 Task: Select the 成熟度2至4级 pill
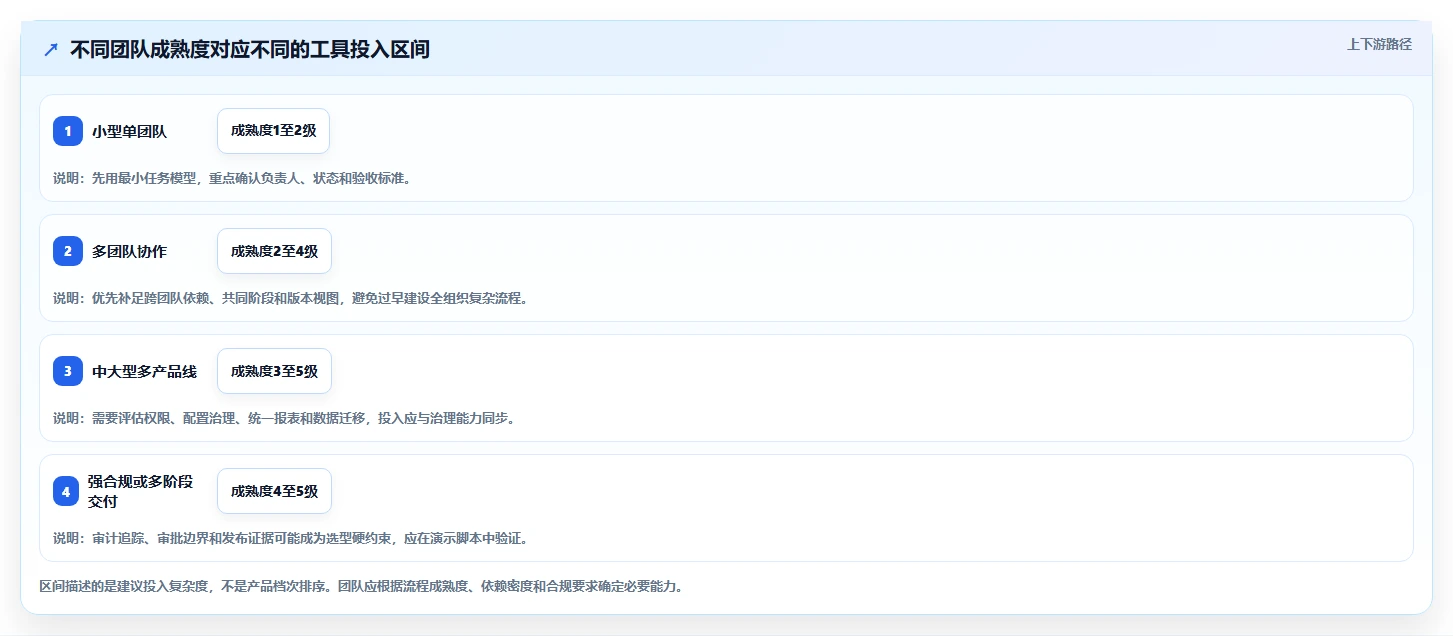[274, 251]
